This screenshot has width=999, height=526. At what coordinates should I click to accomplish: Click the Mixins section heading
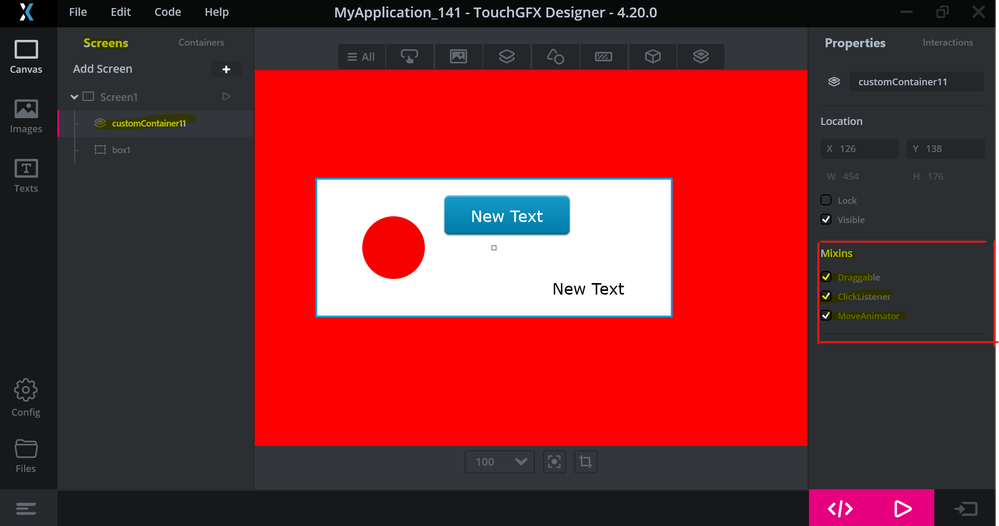[837, 253]
